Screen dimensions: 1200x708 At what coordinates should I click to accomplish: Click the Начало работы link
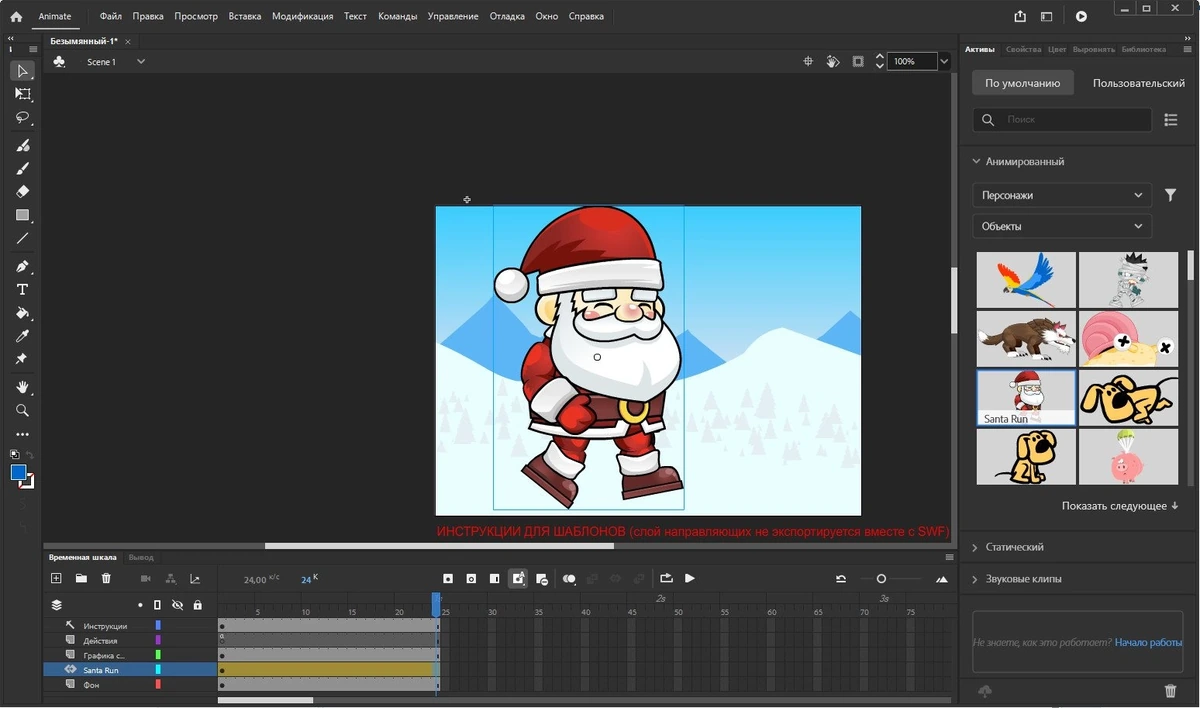(1149, 642)
